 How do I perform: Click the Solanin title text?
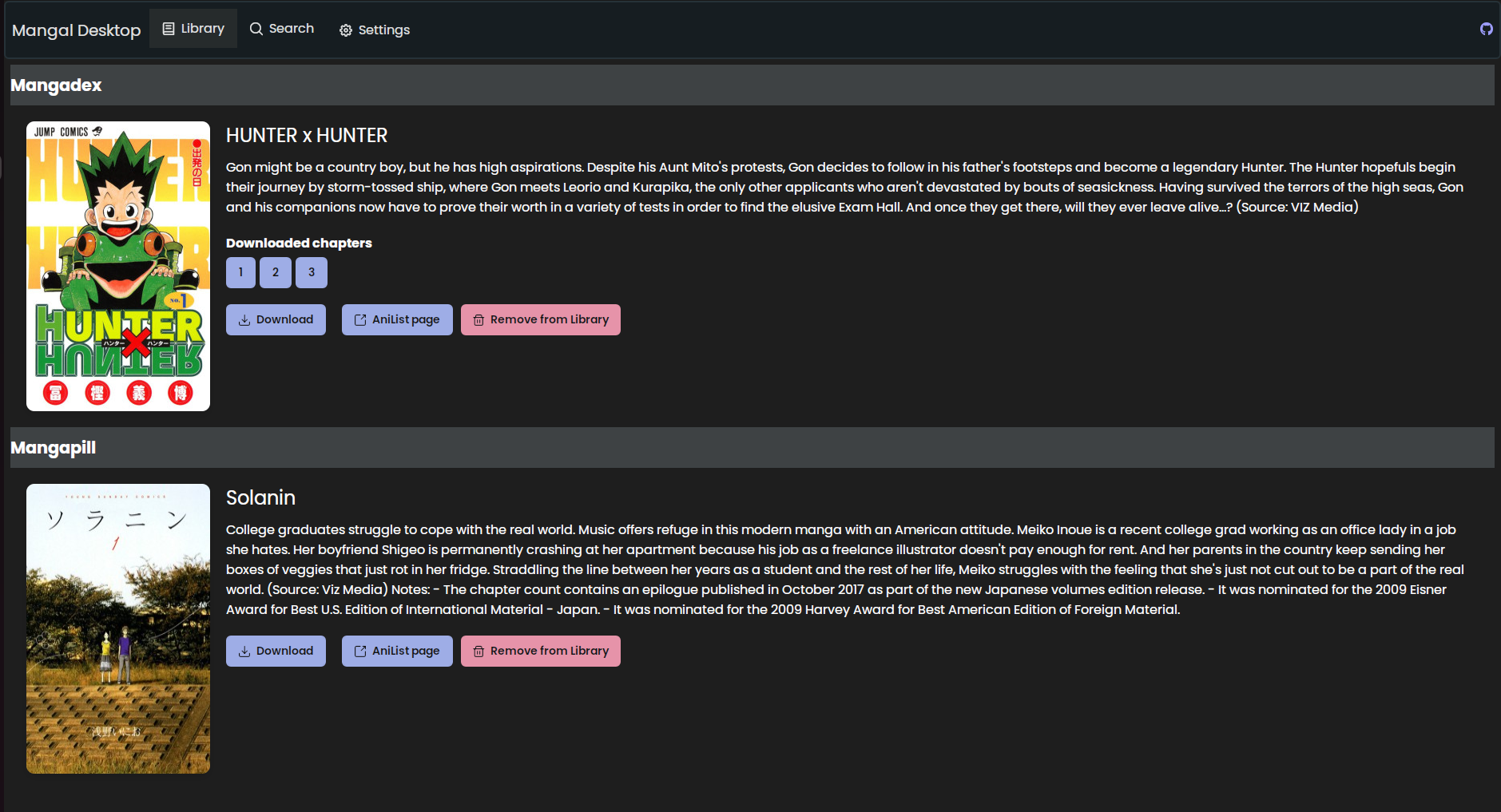pos(260,498)
